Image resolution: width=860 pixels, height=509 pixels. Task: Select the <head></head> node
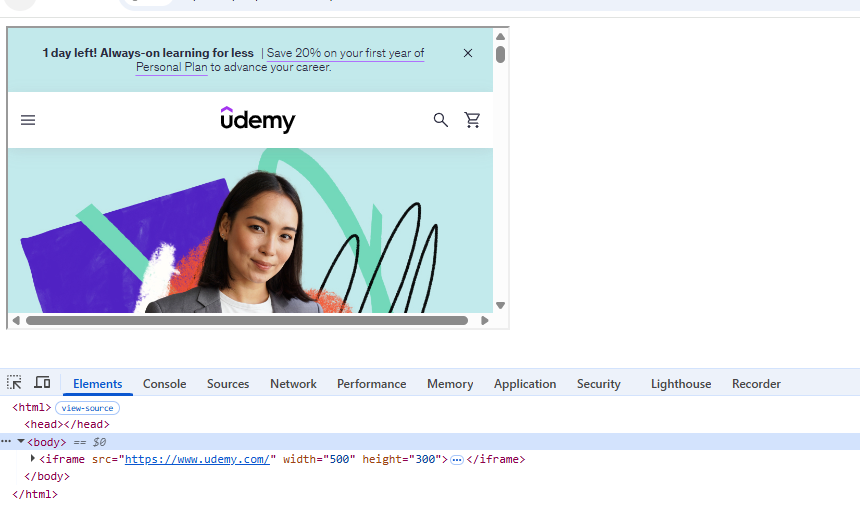[x=67, y=424]
